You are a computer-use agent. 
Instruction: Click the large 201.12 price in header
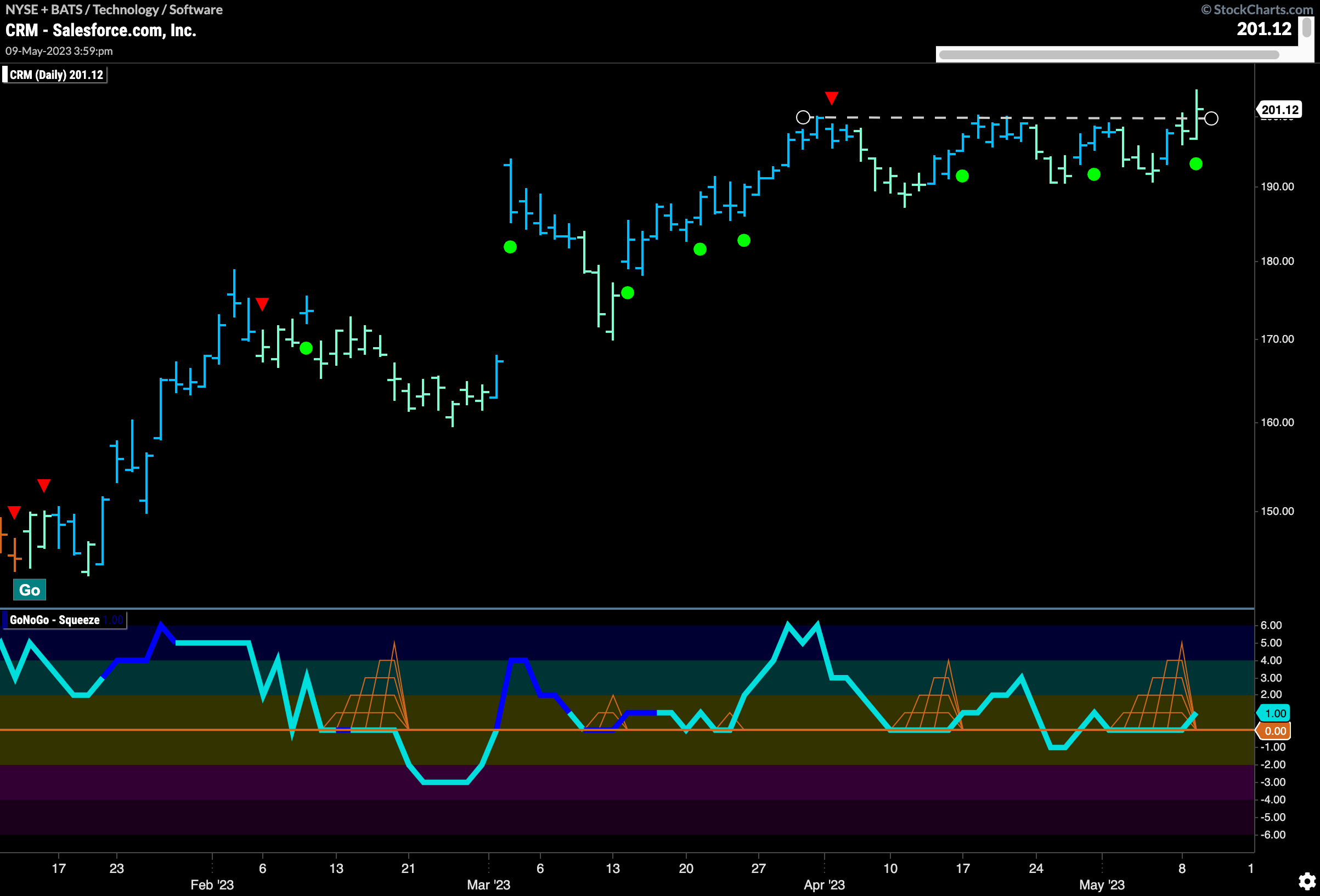tap(1264, 29)
